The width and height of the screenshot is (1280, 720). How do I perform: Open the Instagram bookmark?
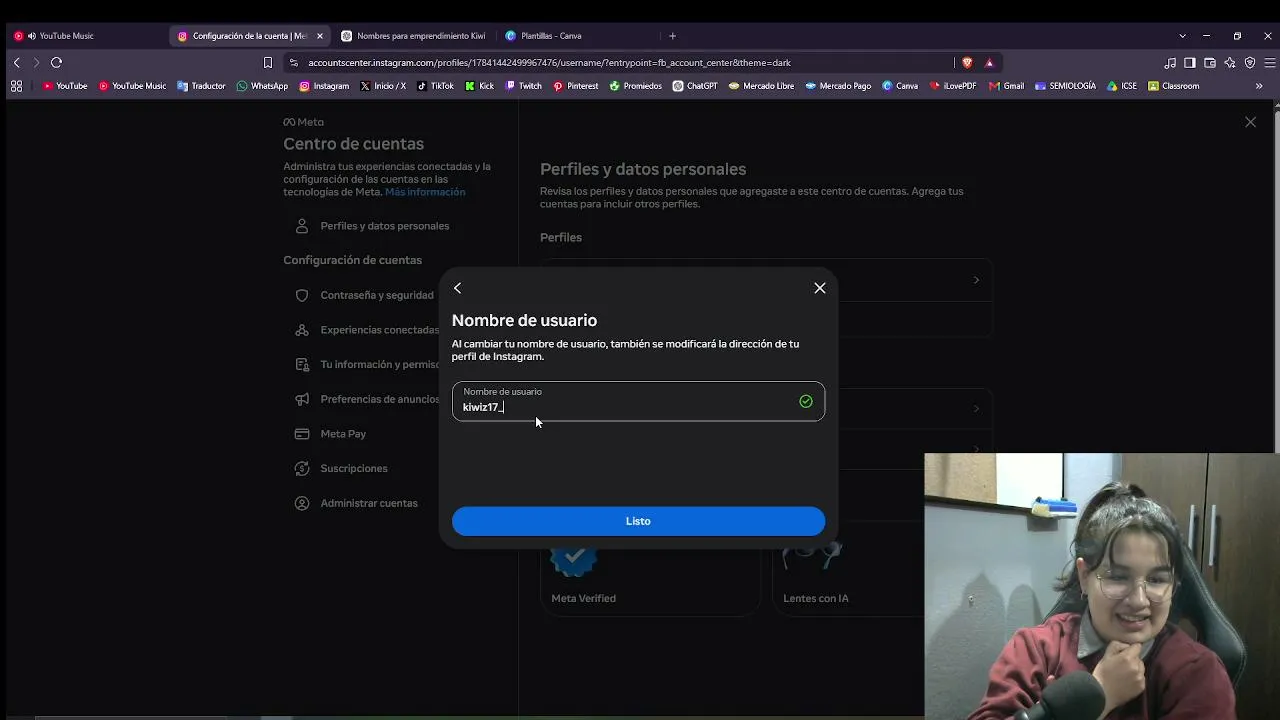324,86
